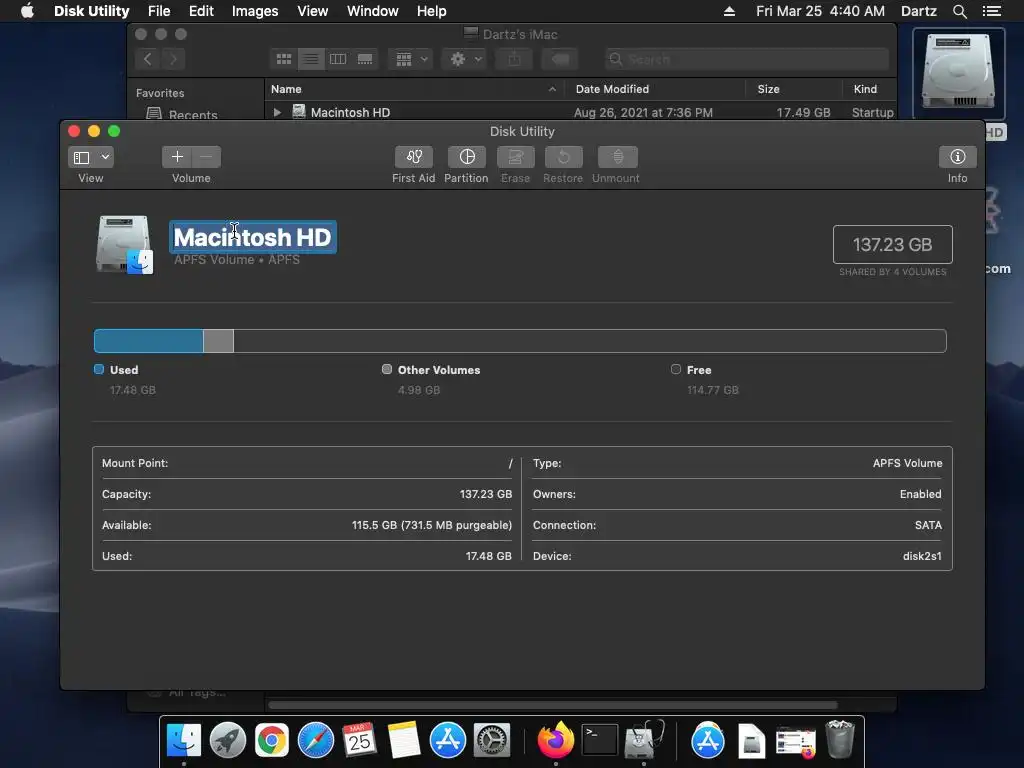Click the Macintosh HD drive icon in Disk Utility
1024x768 pixels.
coord(124,244)
